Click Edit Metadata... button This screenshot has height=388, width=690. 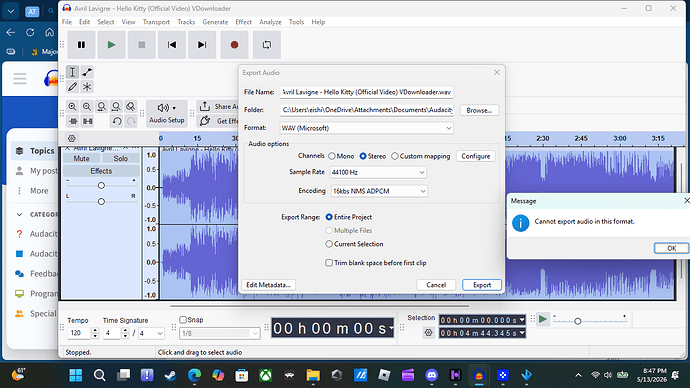[x=268, y=285]
